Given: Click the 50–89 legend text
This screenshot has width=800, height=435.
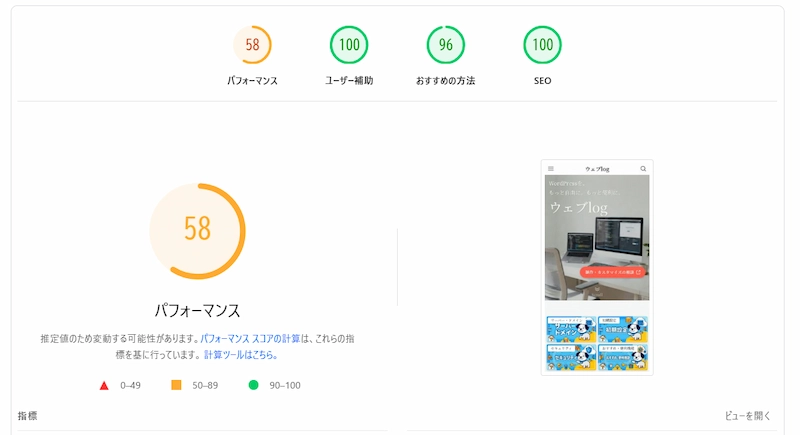Looking at the screenshot, I should pos(205,386).
